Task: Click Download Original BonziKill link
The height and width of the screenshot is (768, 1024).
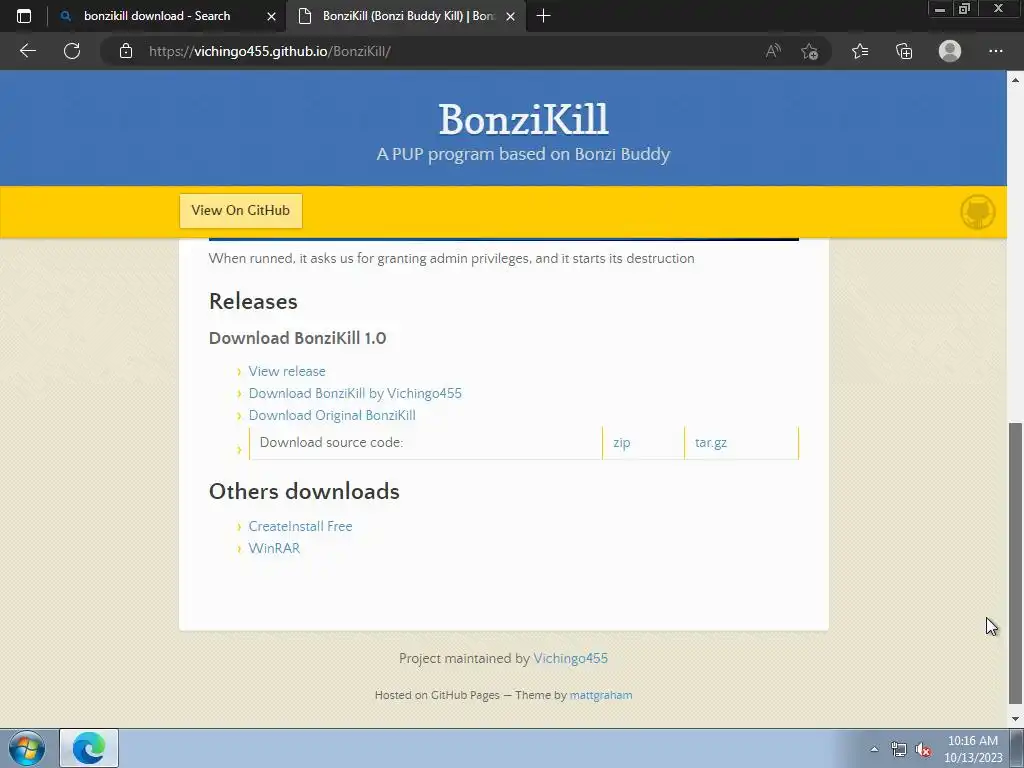Action: coord(332,415)
